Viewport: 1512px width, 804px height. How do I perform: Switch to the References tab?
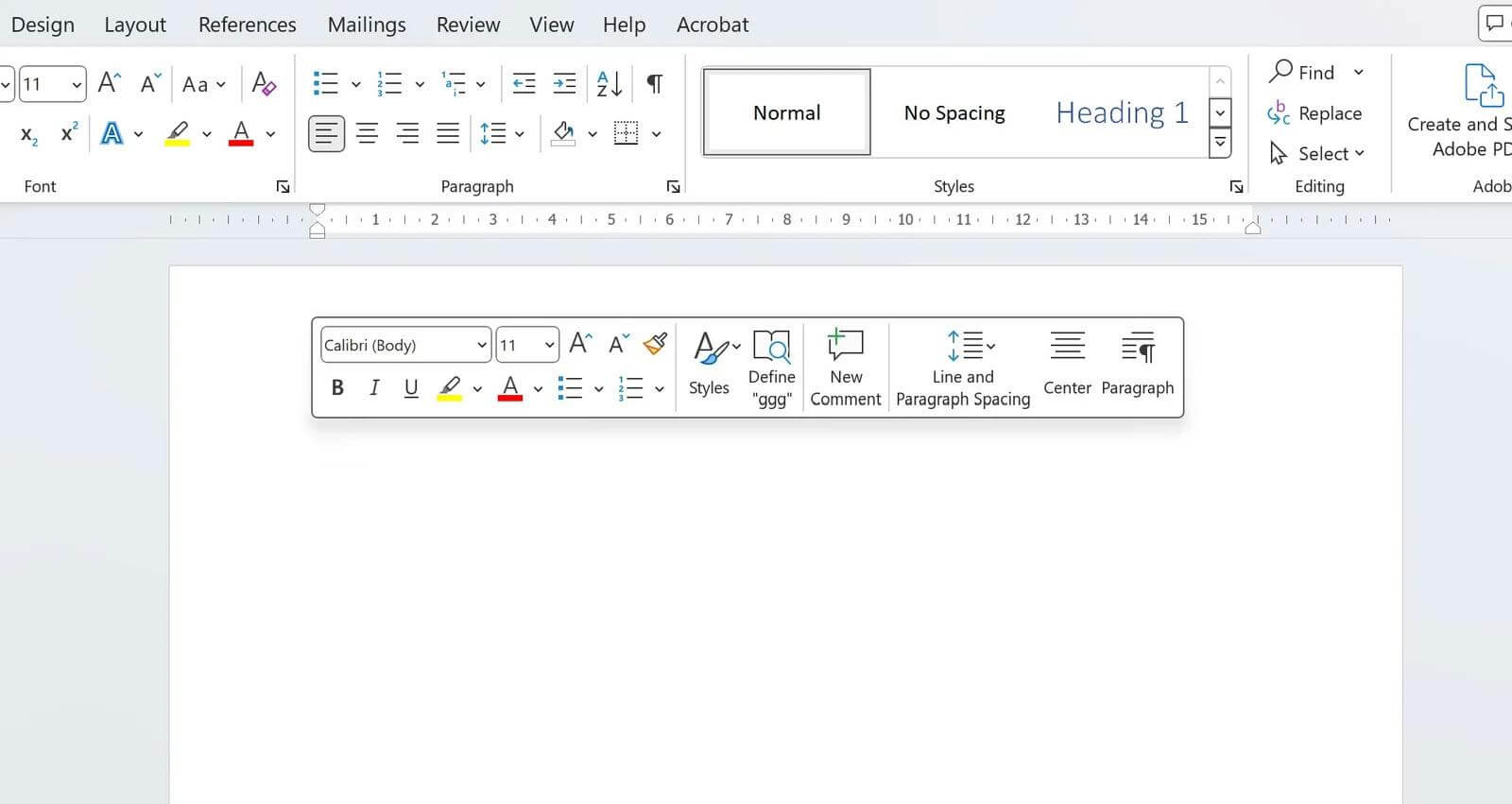tap(247, 25)
